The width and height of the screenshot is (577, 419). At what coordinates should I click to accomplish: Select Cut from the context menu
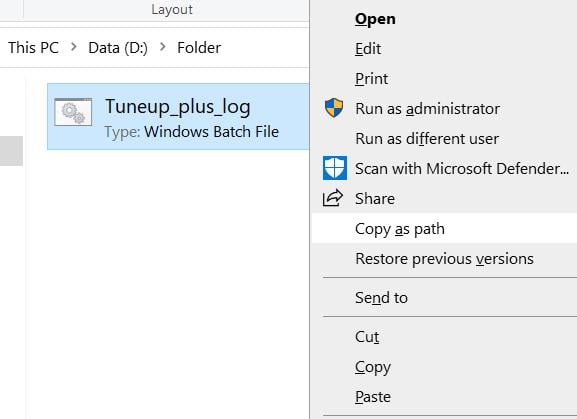[367, 337]
